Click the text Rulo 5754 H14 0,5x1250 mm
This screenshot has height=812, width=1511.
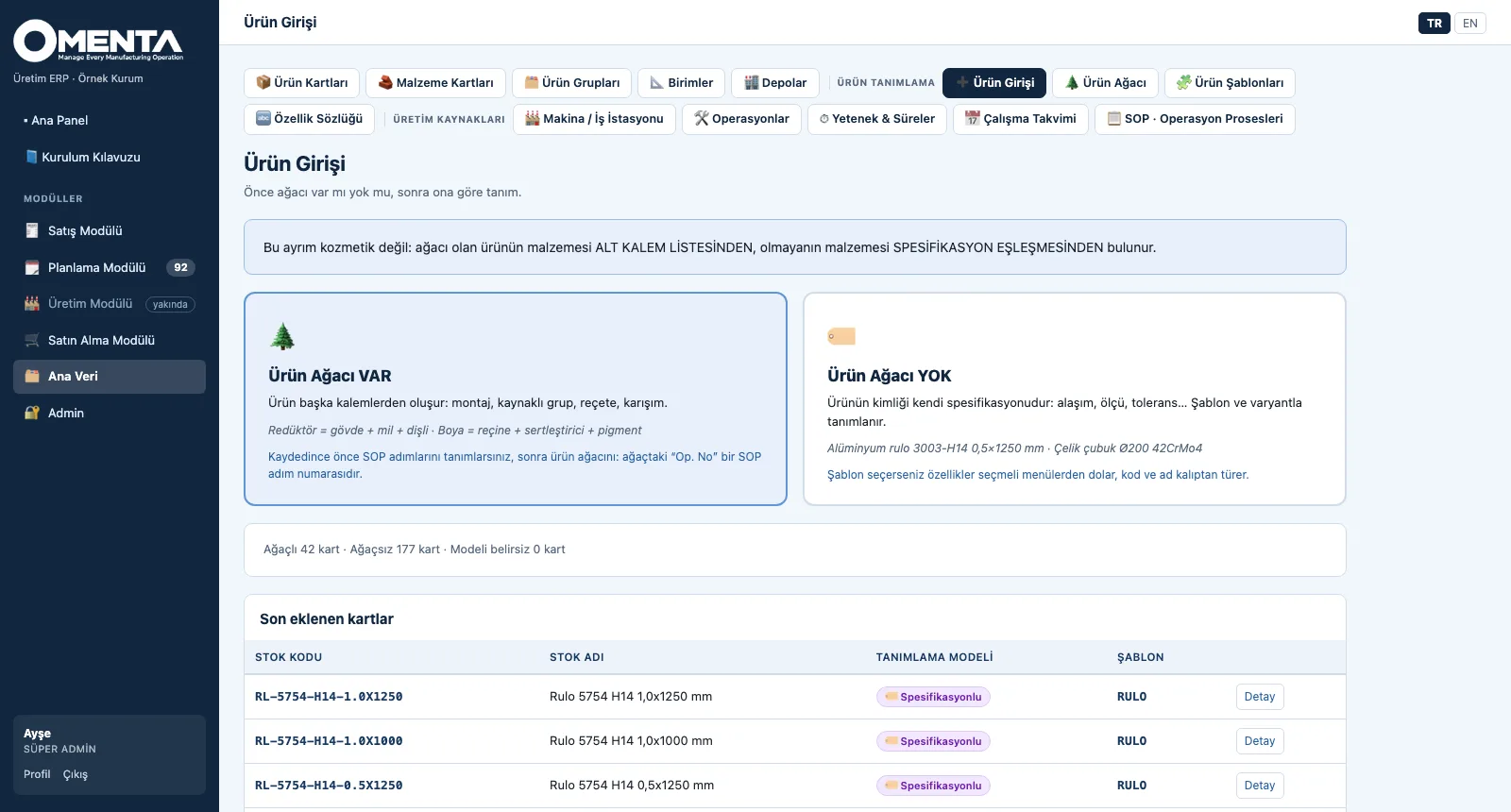pyautogui.click(x=632, y=786)
